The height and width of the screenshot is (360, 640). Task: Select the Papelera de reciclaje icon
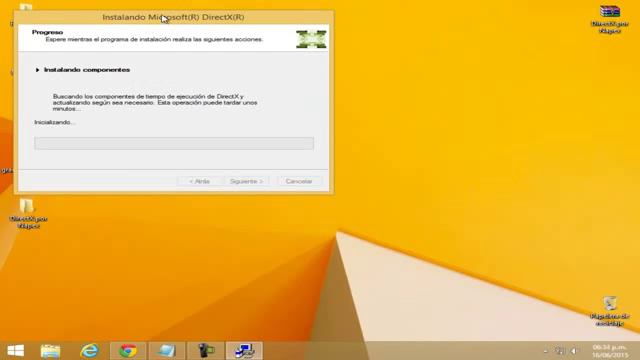tap(610, 311)
